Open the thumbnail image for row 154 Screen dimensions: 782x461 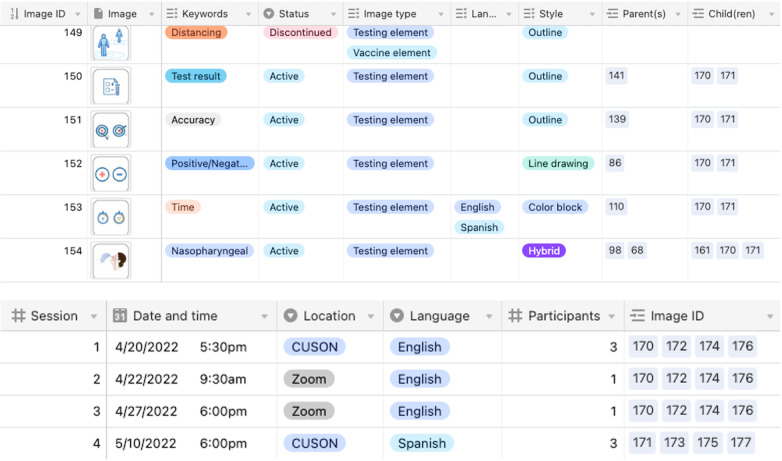click(111, 261)
